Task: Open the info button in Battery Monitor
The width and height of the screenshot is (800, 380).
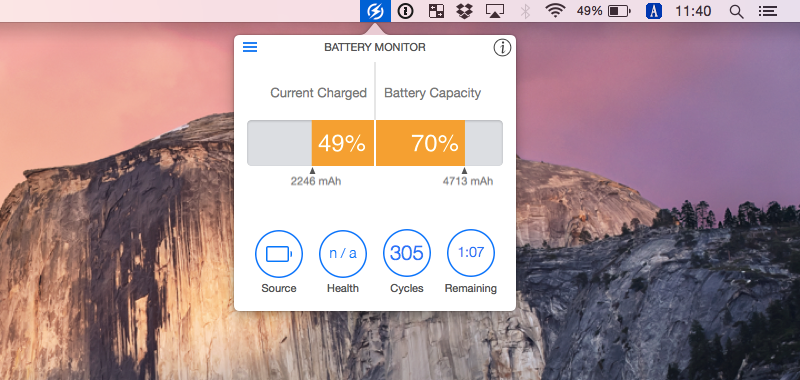Action: coord(502,48)
